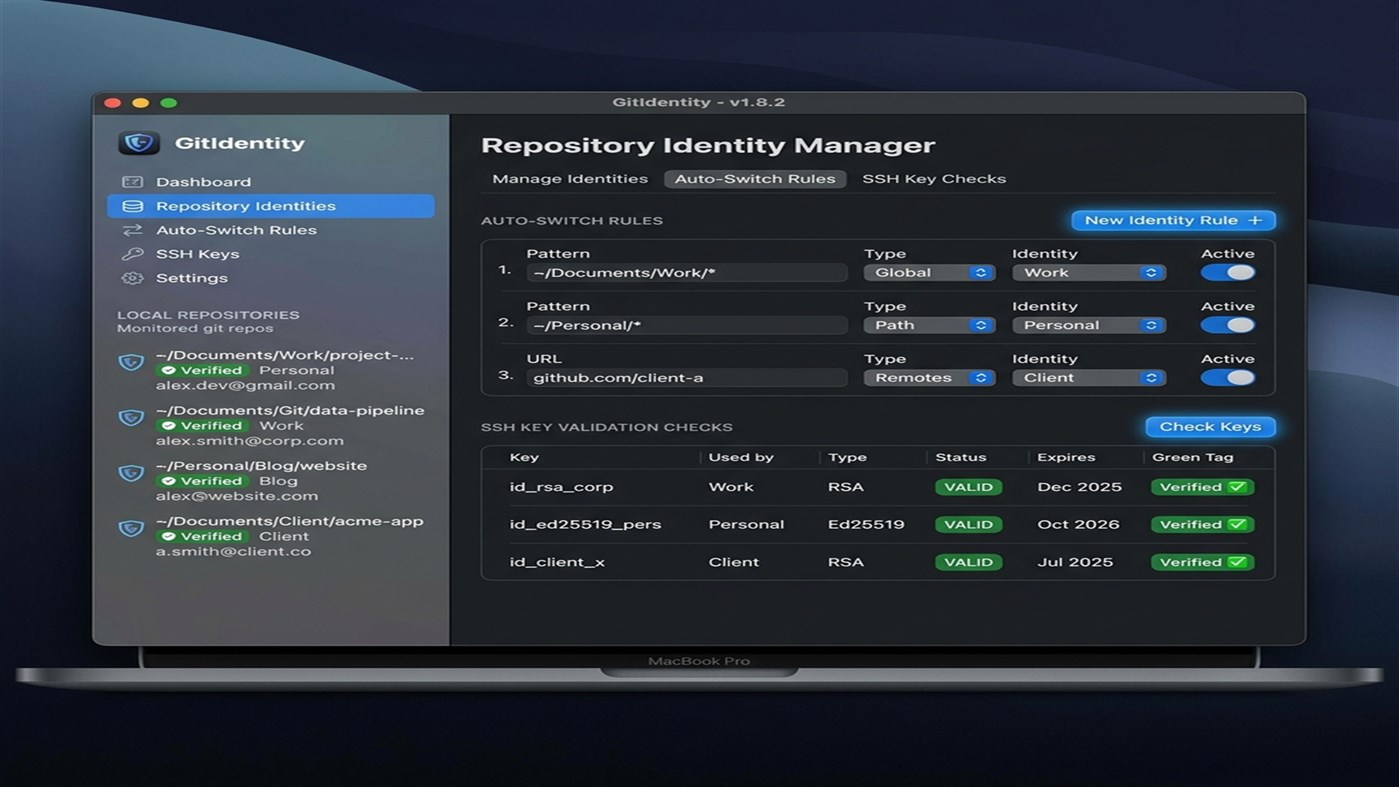Click Verified tag for id_ed25519_pers
This screenshot has width=1399, height=787.
1202,524
